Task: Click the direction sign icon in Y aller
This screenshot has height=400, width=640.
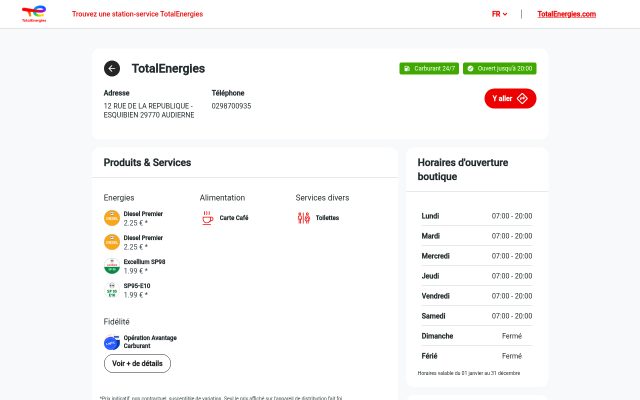Action: [522, 98]
